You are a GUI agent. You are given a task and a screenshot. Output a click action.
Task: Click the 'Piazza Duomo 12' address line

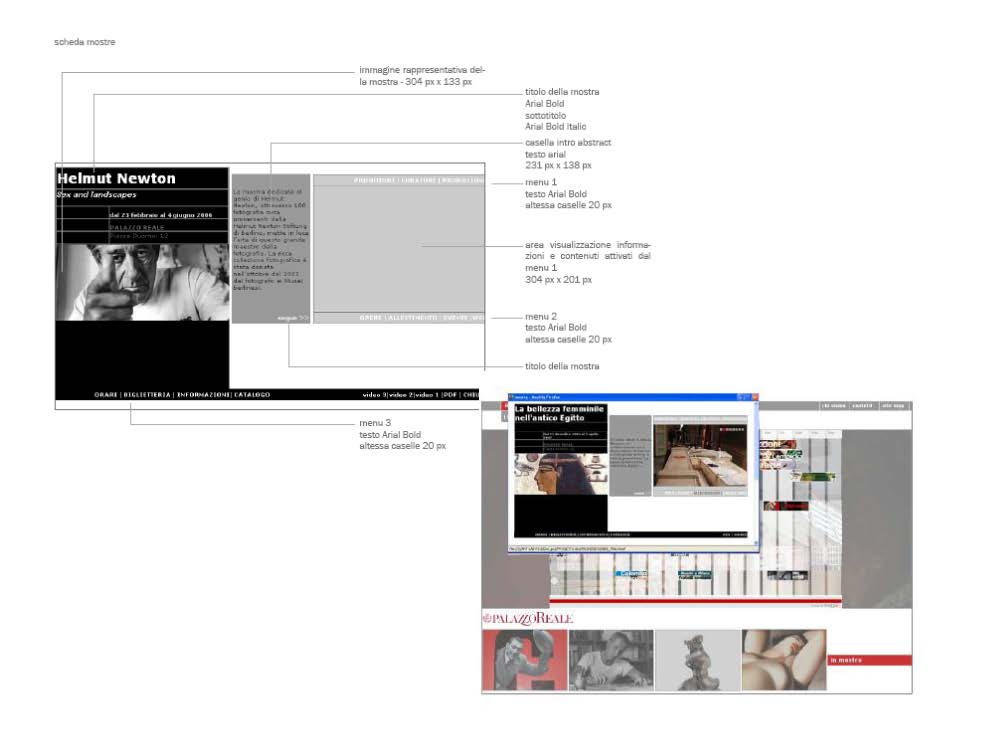pos(139,236)
